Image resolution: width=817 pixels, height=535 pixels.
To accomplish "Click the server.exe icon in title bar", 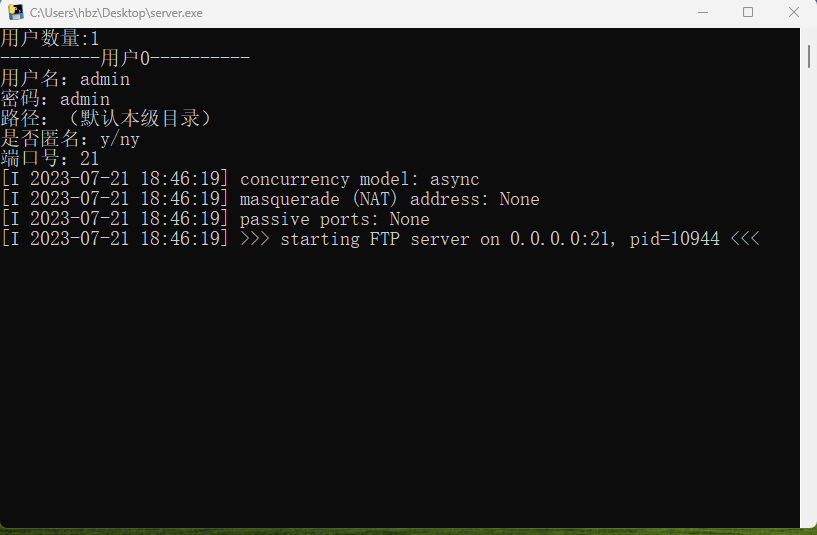I will (x=16, y=13).
